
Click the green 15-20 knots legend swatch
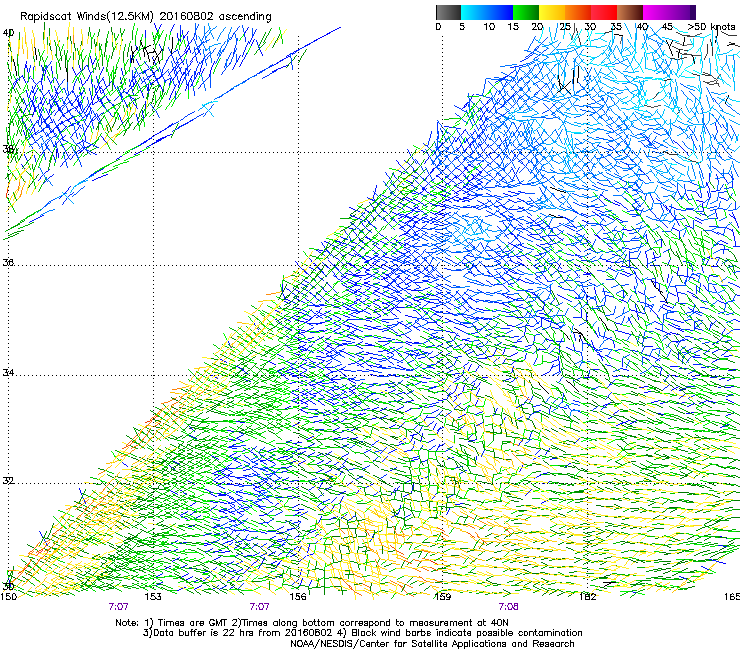(x=526, y=12)
